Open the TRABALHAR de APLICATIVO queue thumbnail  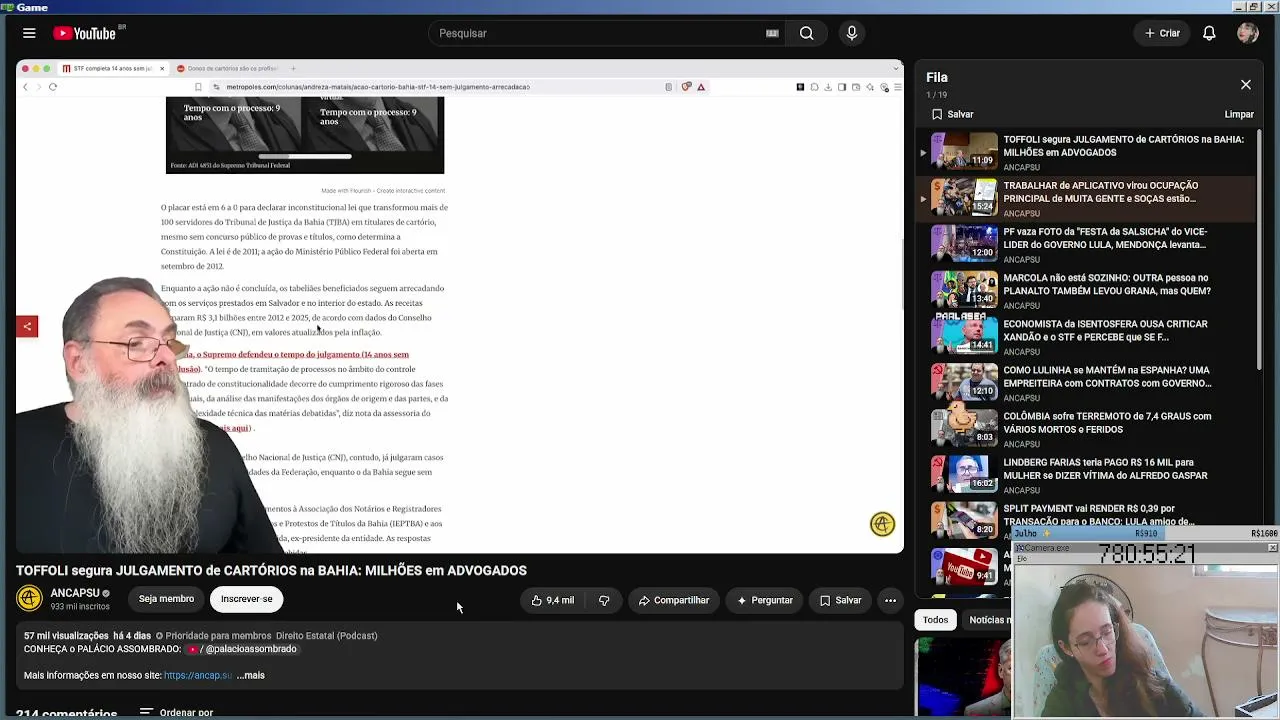(964, 197)
